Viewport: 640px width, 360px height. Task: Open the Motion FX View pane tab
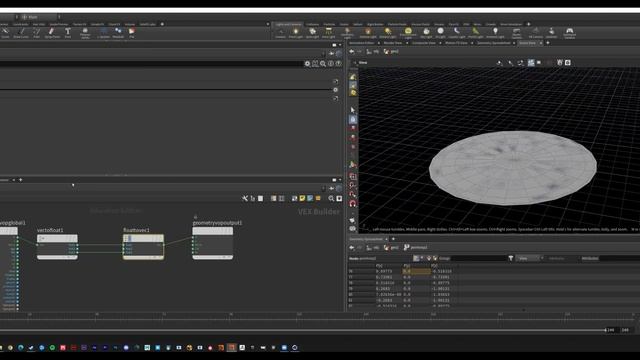(456, 43)
